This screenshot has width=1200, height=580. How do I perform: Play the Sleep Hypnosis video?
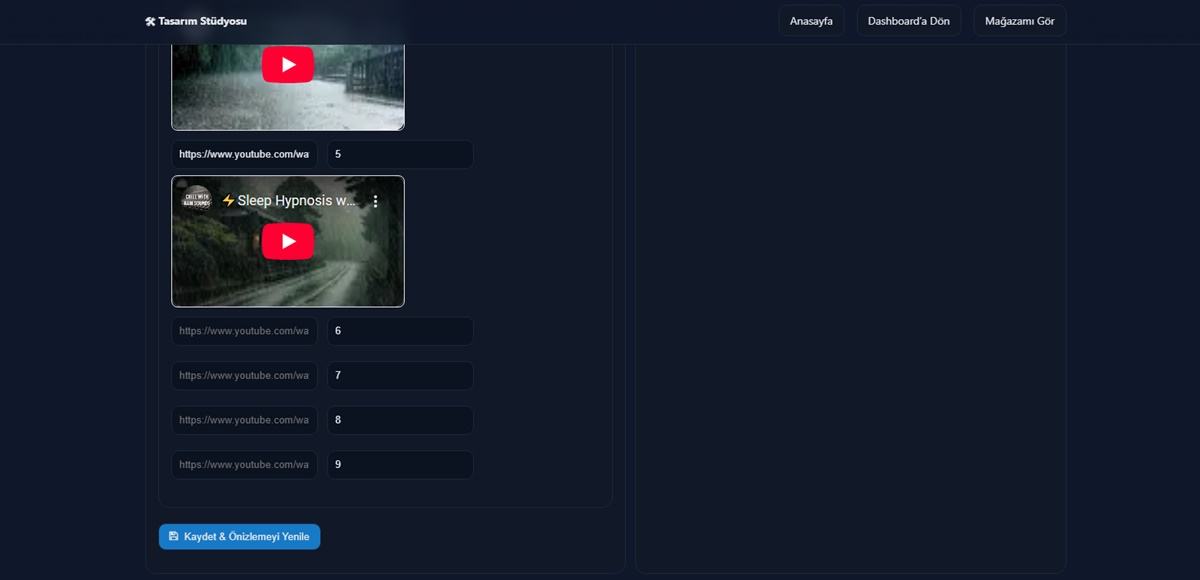point(288,241)
